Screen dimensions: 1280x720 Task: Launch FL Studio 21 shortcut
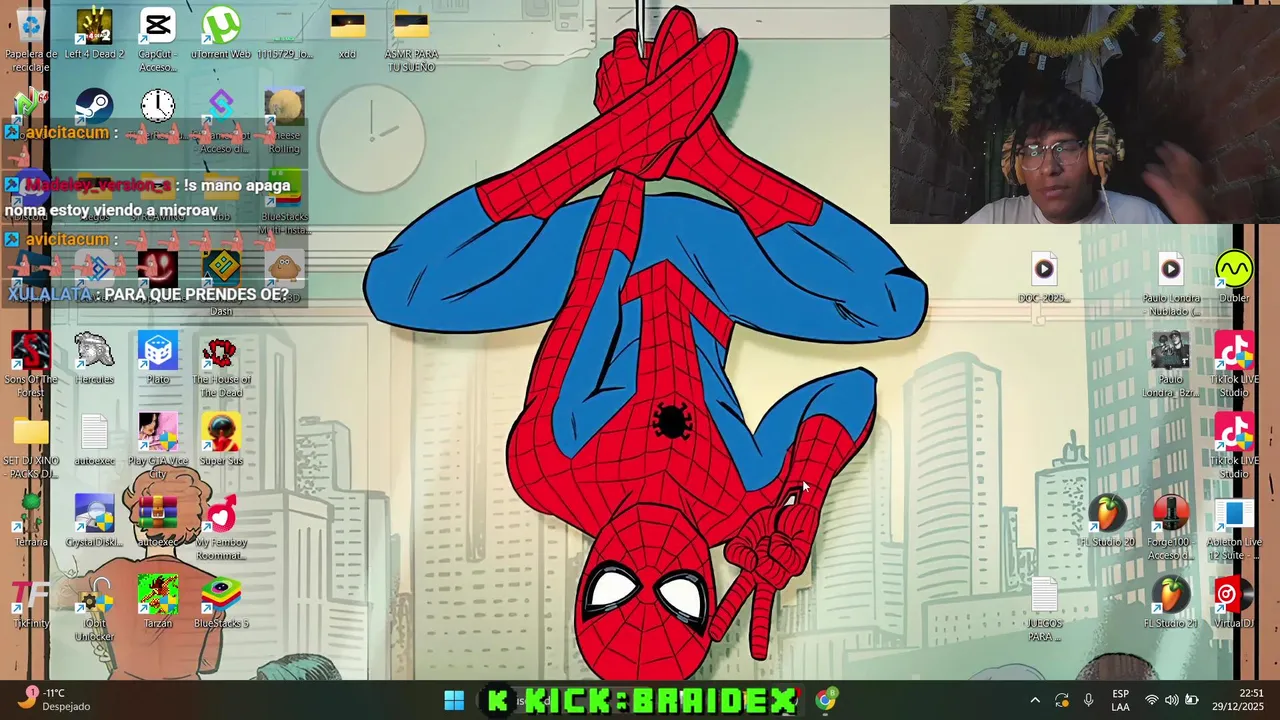pyautogui.click(x=1171, y=594)
